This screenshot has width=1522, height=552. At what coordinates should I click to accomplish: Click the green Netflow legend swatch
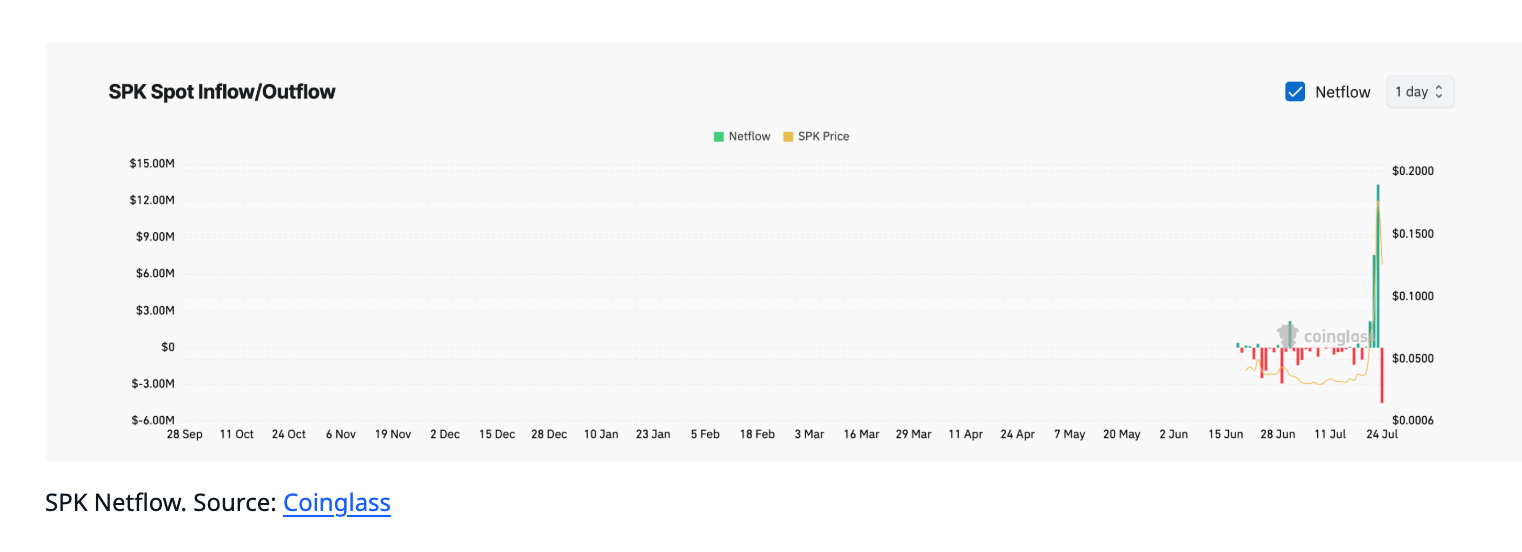pos(718,137)
